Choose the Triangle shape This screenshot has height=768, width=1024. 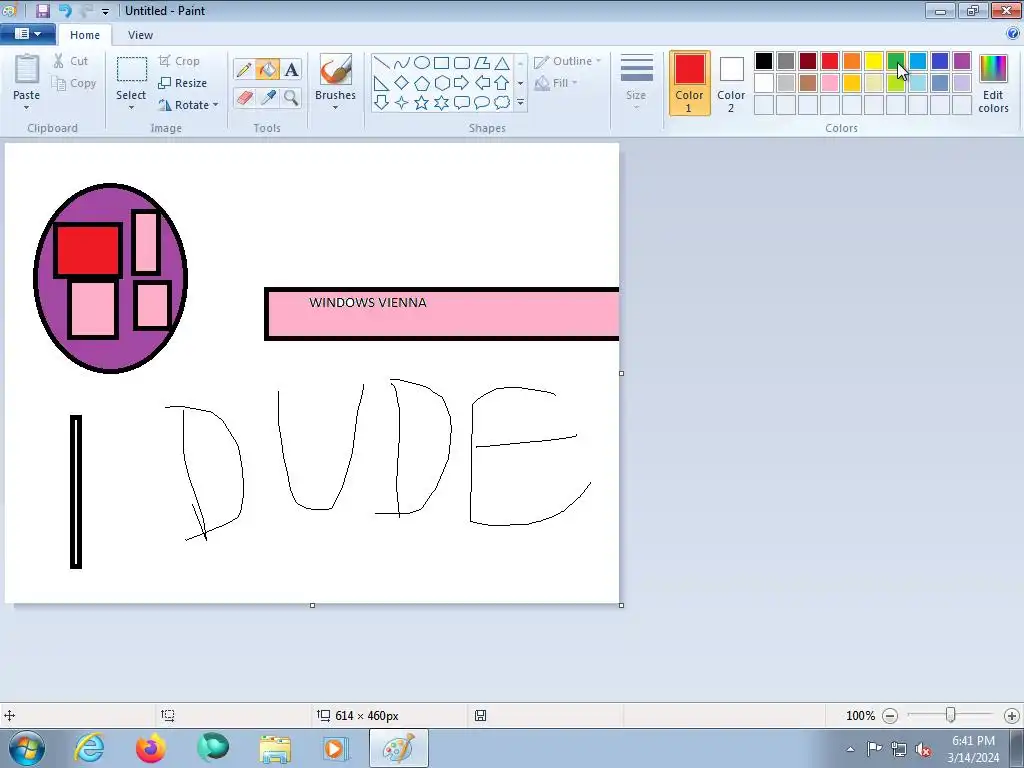pyautogui.click(x=502, y=63)
